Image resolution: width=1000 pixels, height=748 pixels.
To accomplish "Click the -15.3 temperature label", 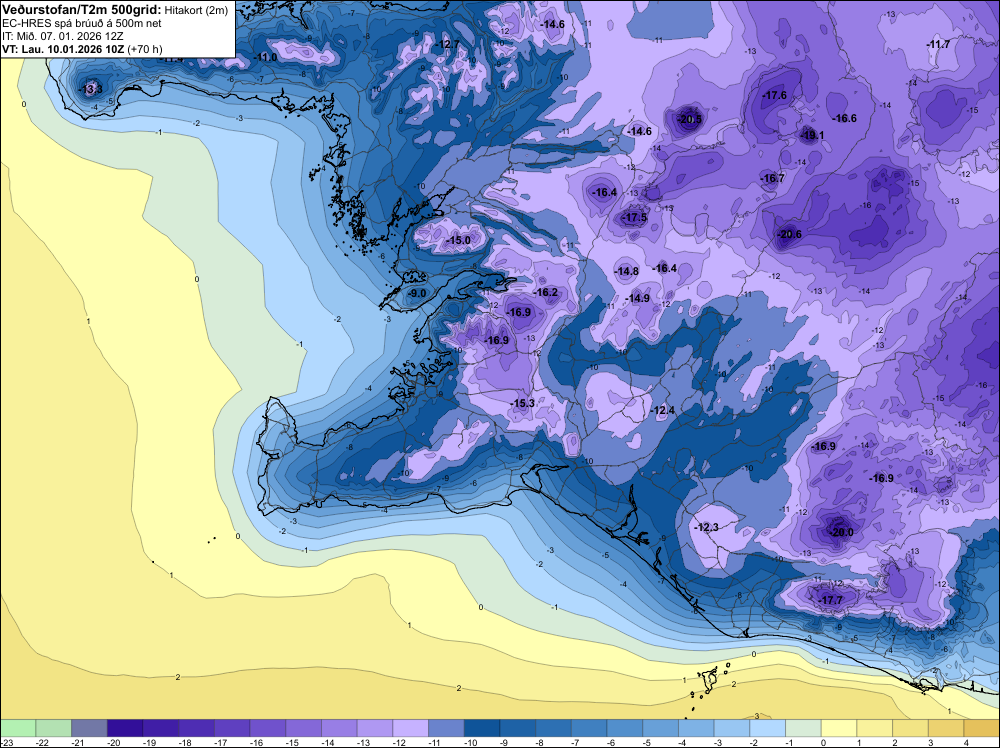I will pyautogui.click(x=522, y=403).
